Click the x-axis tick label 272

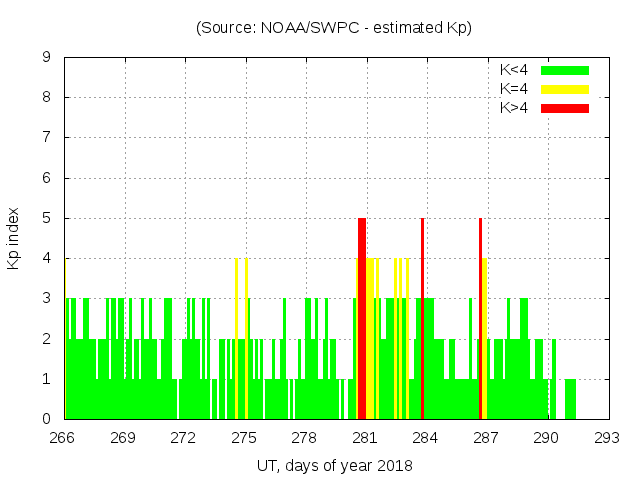click(x=183, y=438)
